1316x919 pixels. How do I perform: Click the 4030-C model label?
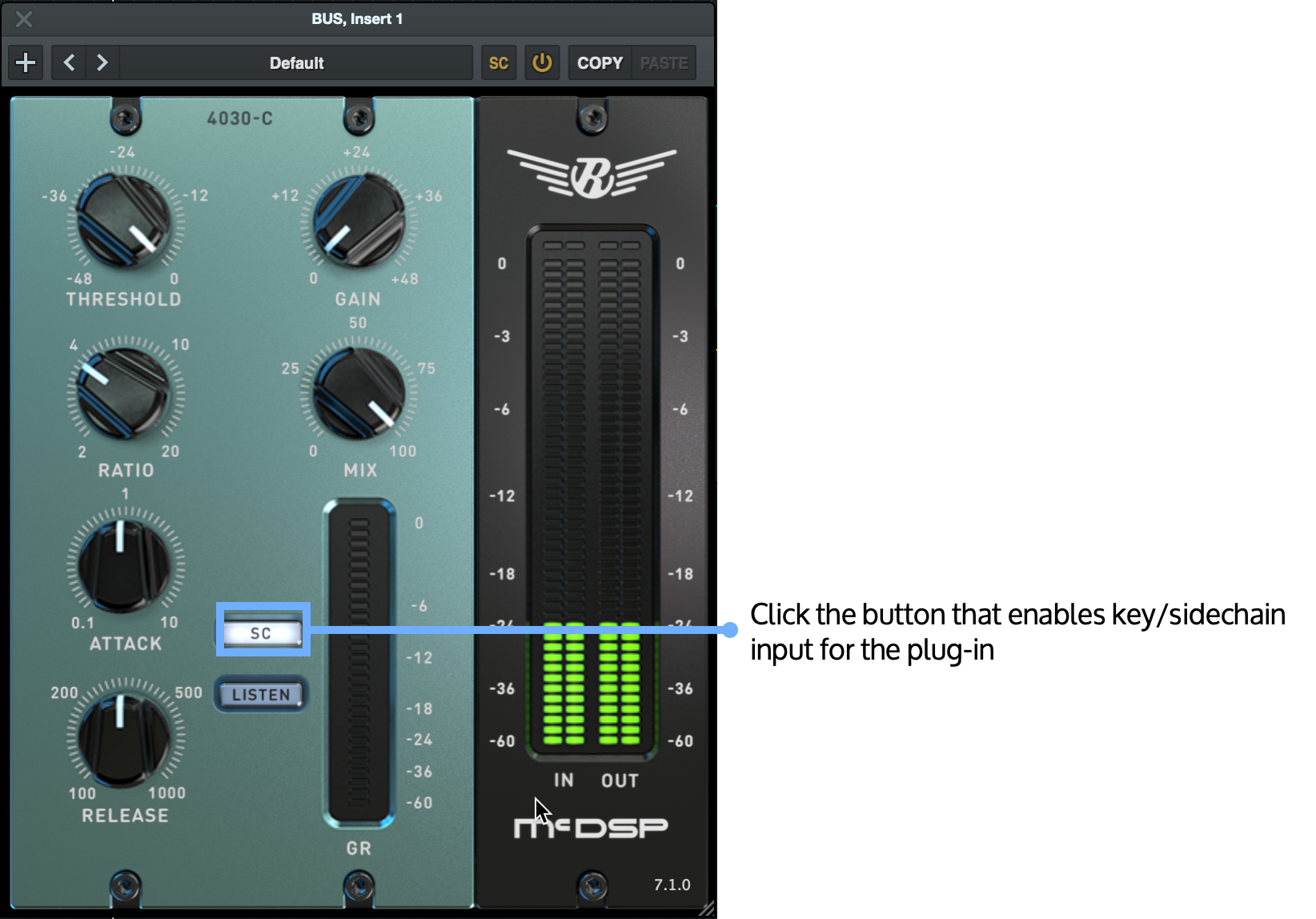[242, 118]
